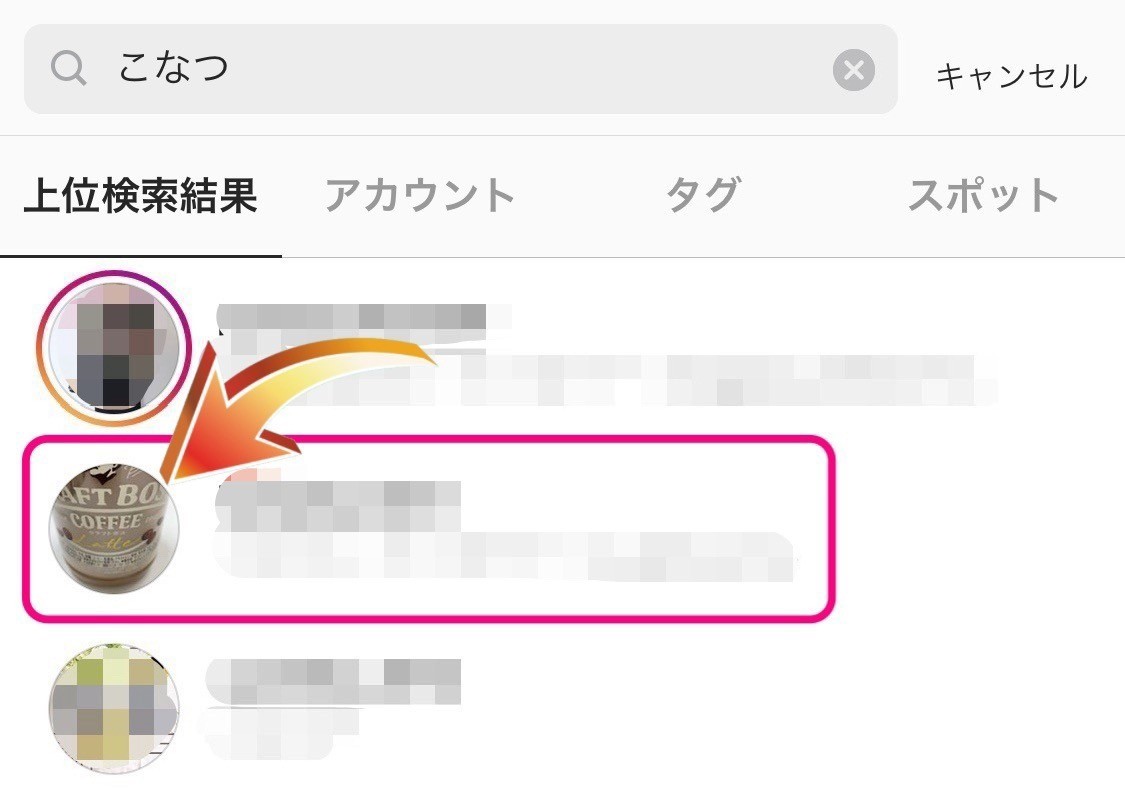Viewport: 1125px width, 809px height.
Task: Tap the キャンセル button
Action: coord(1011,77)
